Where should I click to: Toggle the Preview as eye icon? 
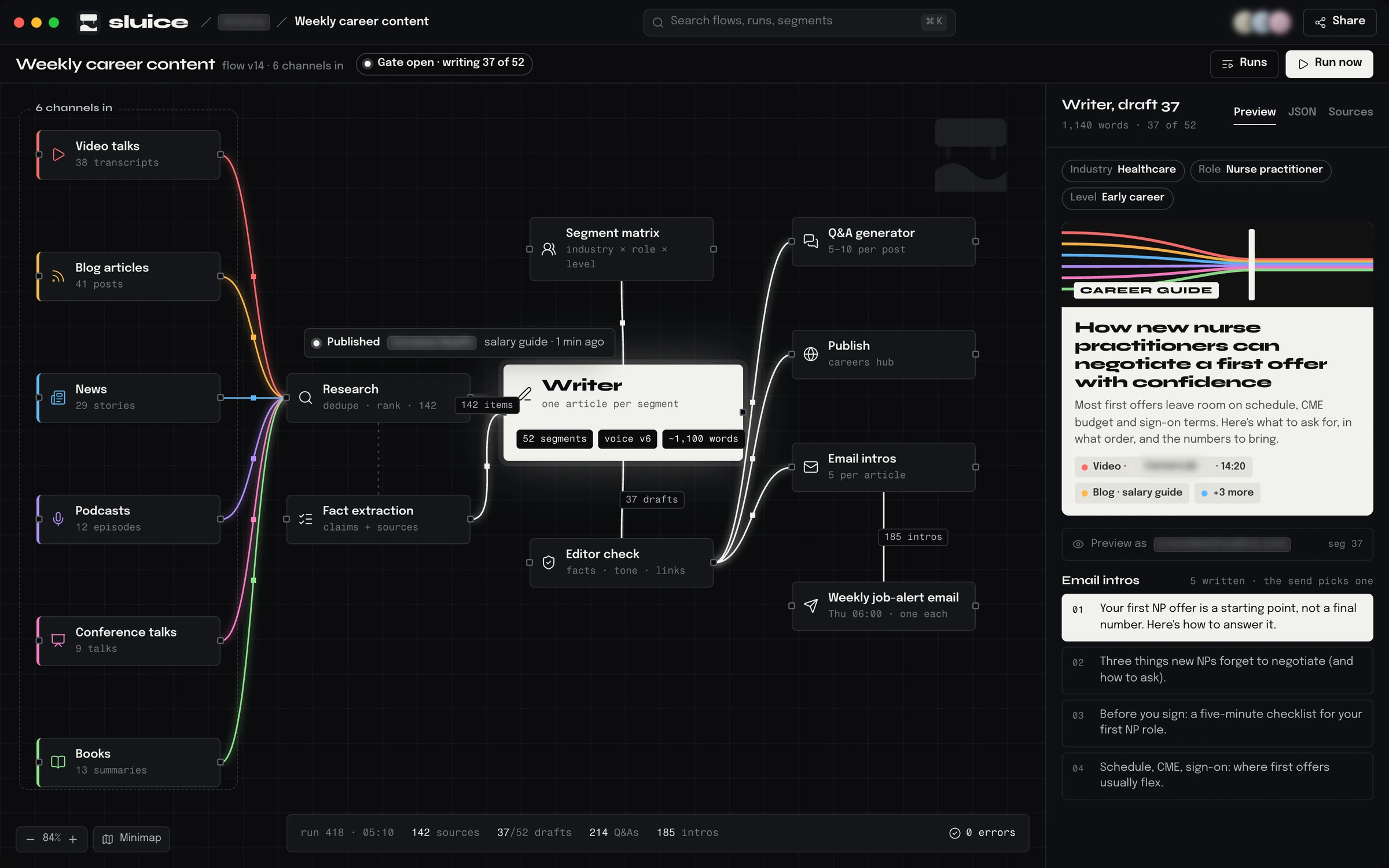[1078, 544]
